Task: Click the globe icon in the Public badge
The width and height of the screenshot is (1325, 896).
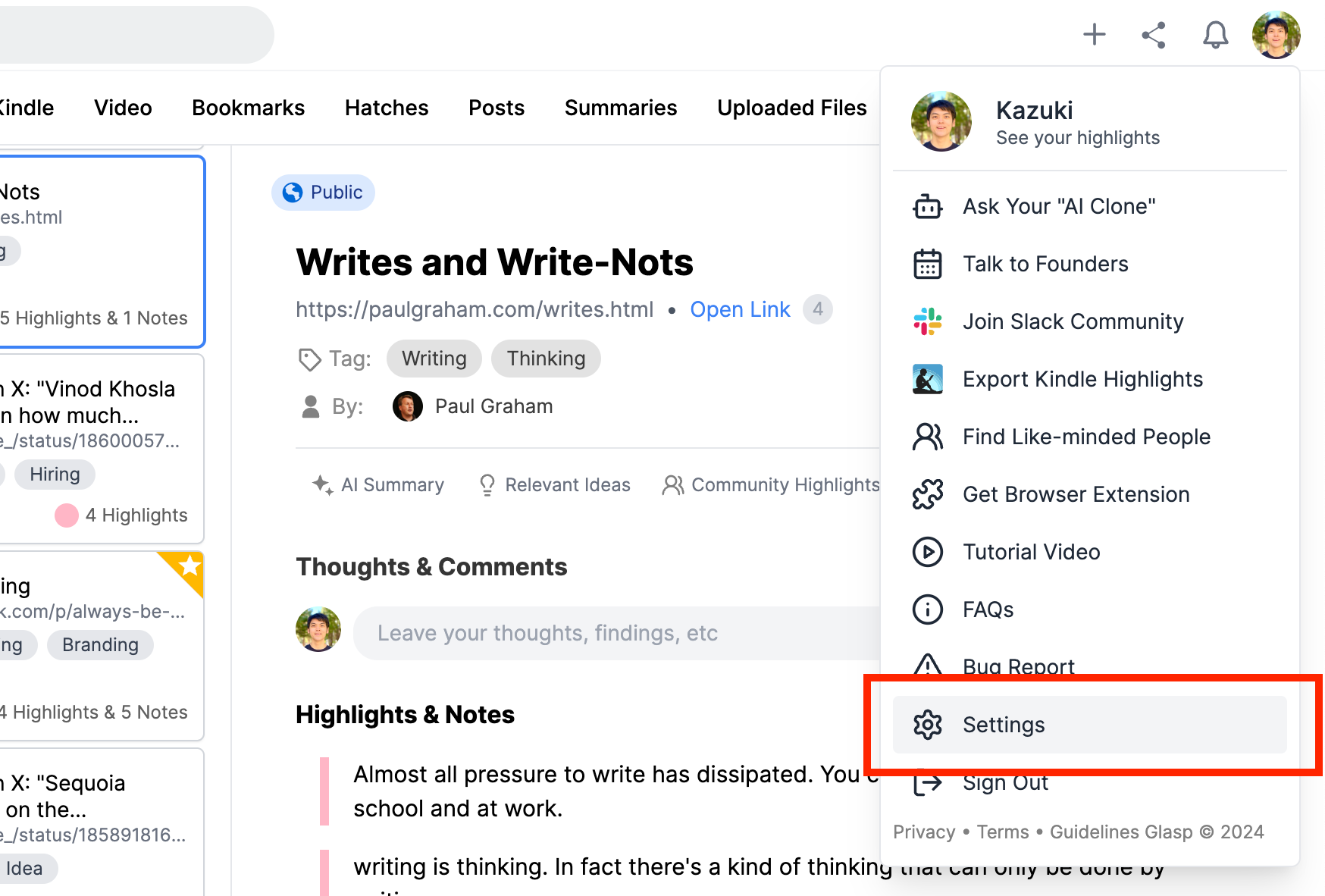Action: [293, 193]
